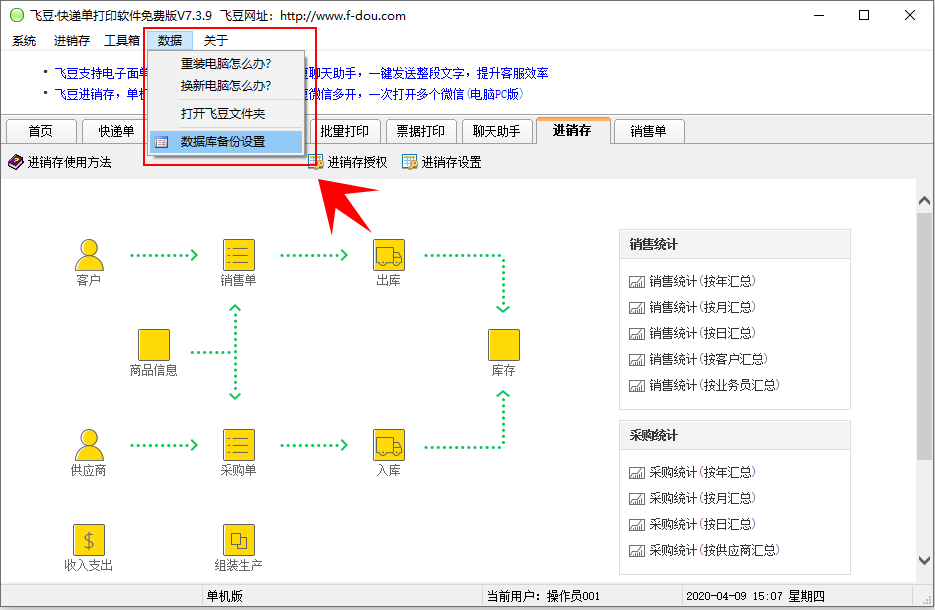Image resolution: width=935 pixels, height=610 pixels.
Task: Click the 出库 outbound truck icon
Action: pos(389,255)
